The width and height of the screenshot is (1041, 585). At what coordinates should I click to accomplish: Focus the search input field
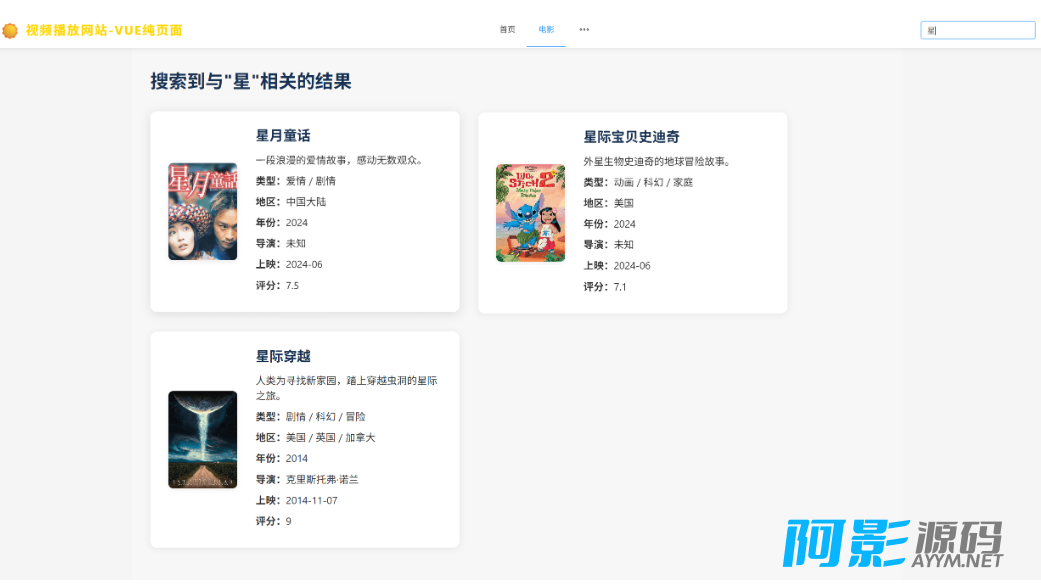pyautogui.click(x=977, y=30)
